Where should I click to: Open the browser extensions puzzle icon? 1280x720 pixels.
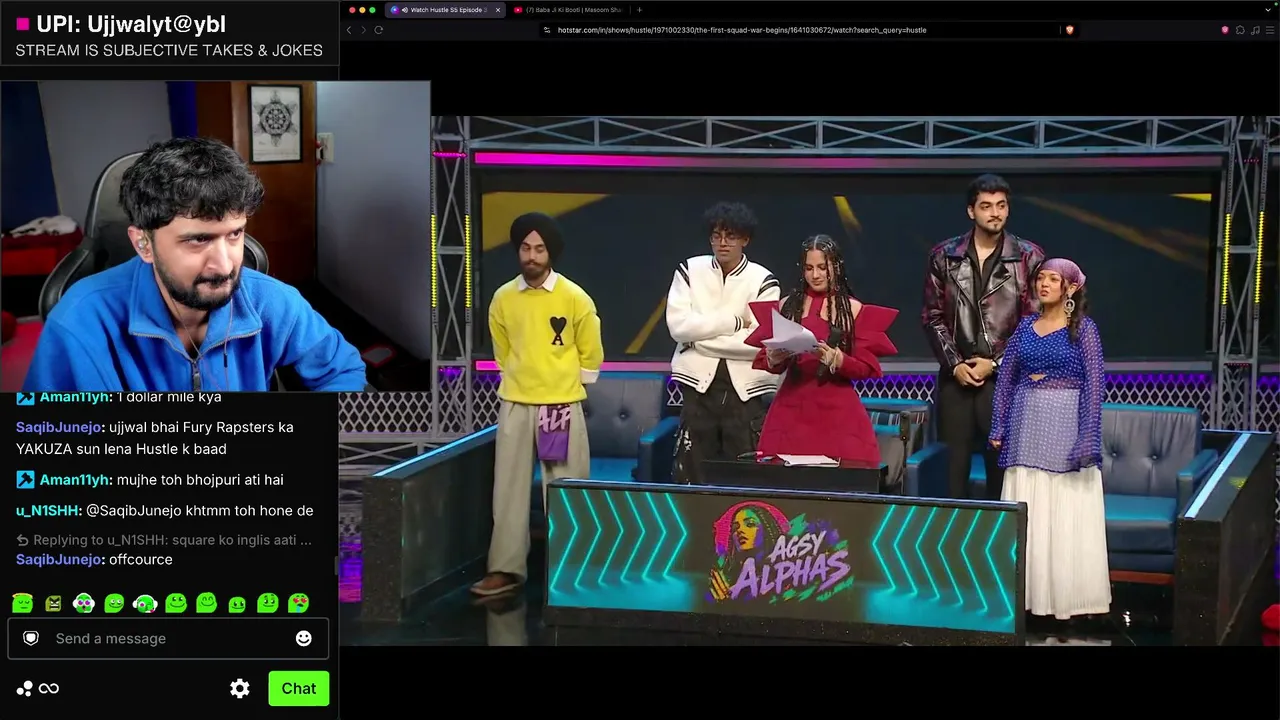[1240, 30]
